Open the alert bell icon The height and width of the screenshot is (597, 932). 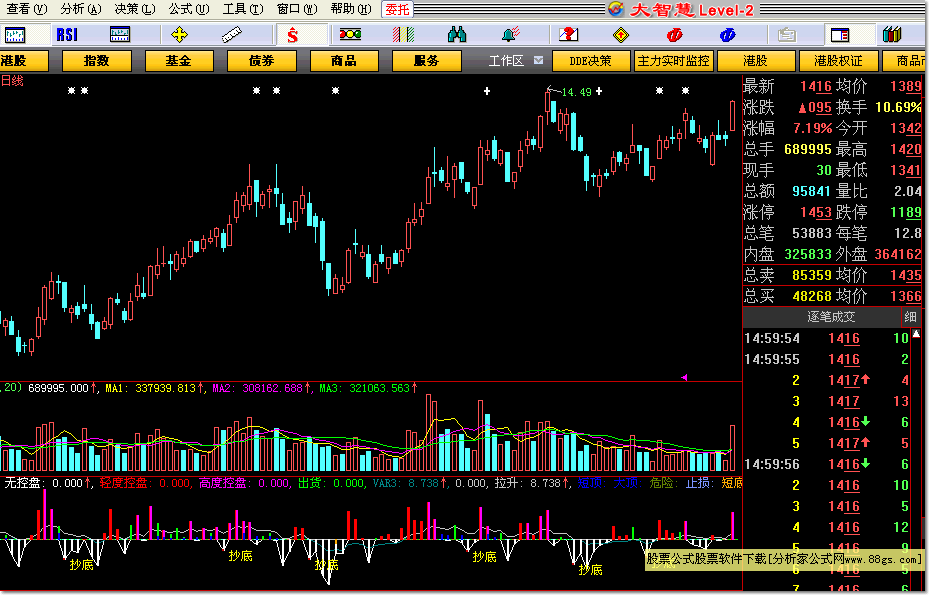pos(511,34)
